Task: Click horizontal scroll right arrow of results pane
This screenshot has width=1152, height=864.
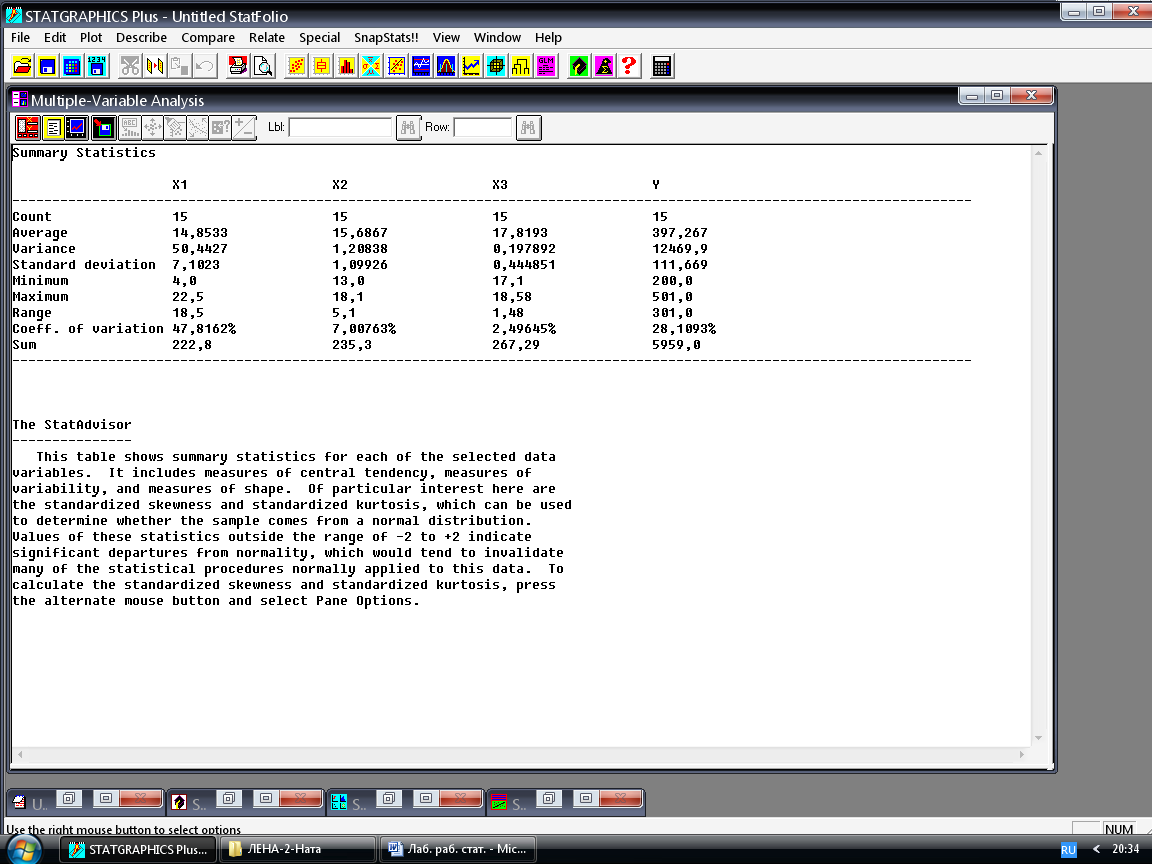Action: tap(1021, 755)
